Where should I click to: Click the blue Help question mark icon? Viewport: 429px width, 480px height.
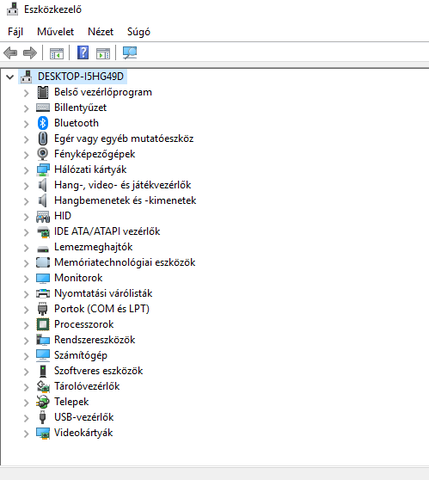point(83,53)
